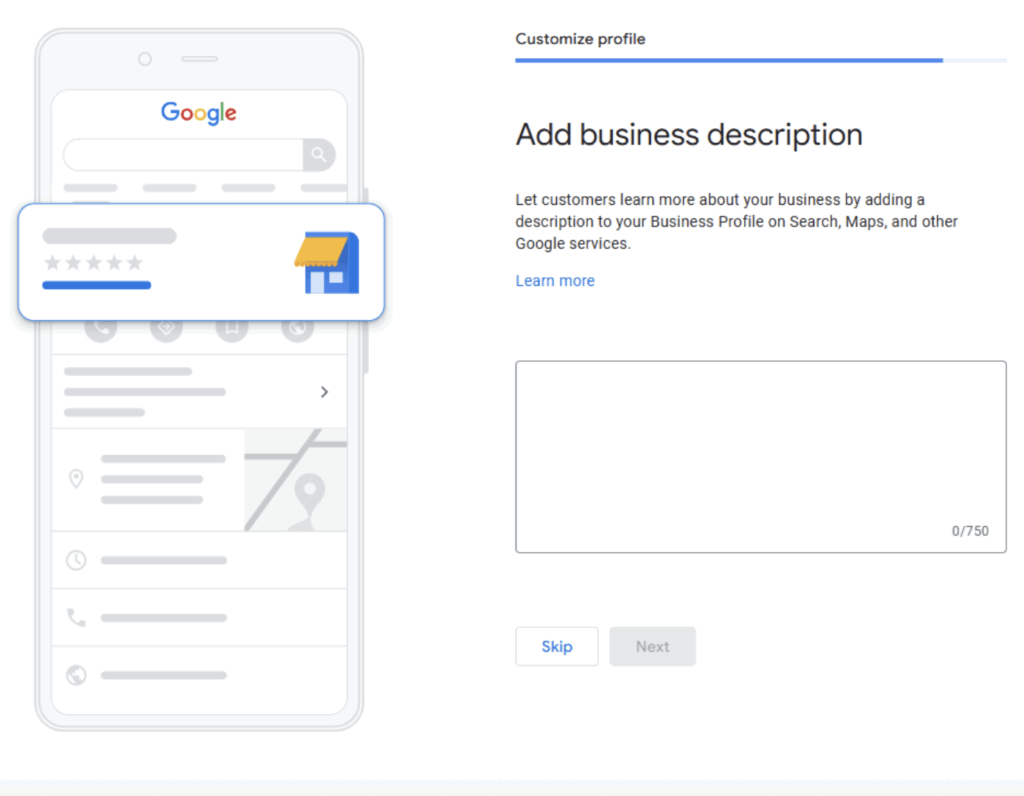The image size is (1024, 796).
Task: Click the blue progress bar at the top
Action: pos(728,60)
